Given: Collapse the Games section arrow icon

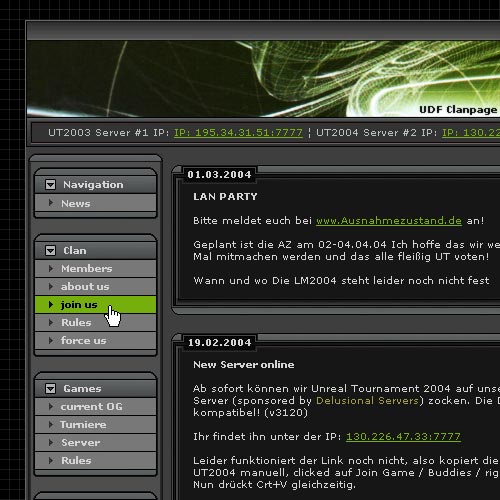Looking at the screenshot, I should [x=50, y=388].
